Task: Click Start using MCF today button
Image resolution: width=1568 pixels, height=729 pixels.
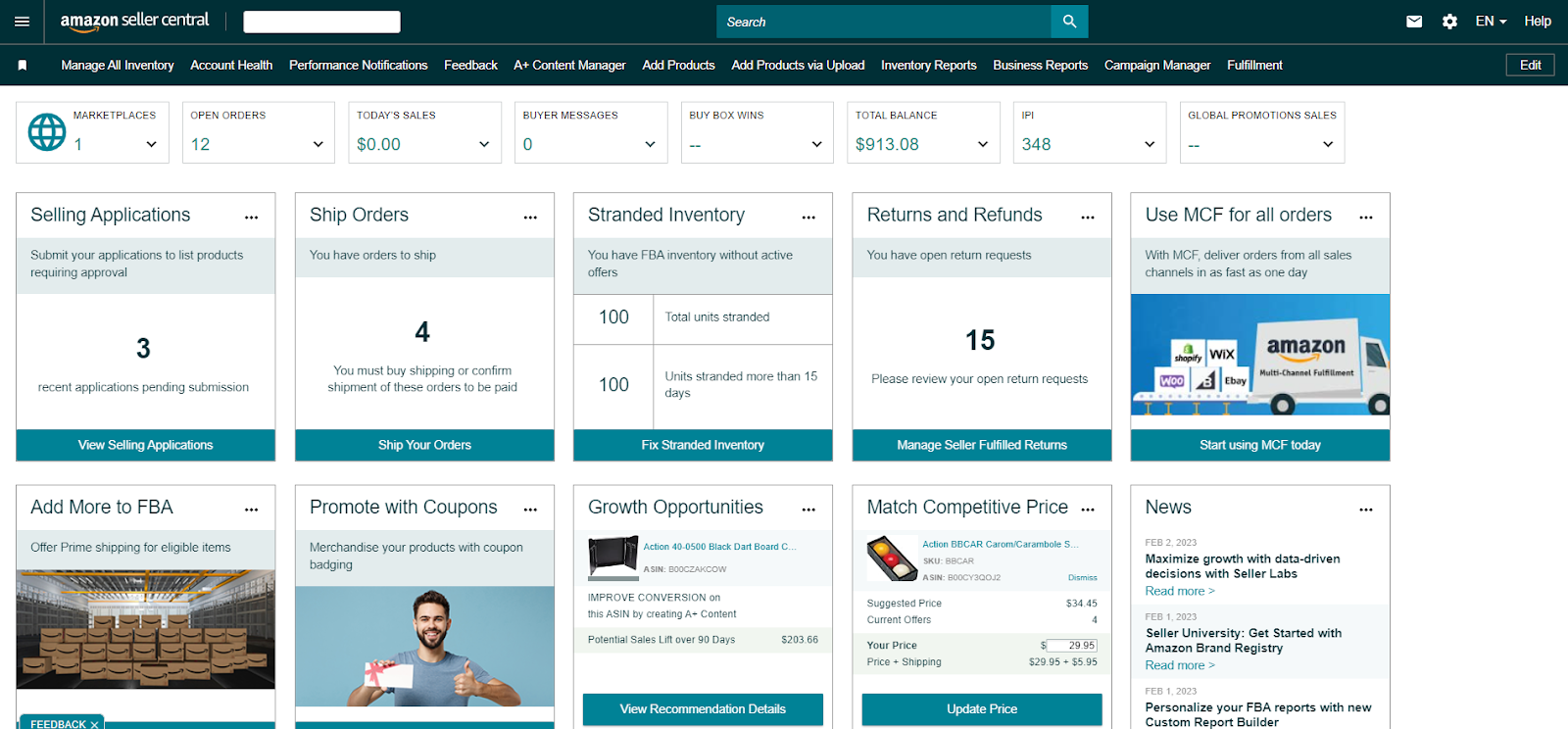Action: point(1260,445)
